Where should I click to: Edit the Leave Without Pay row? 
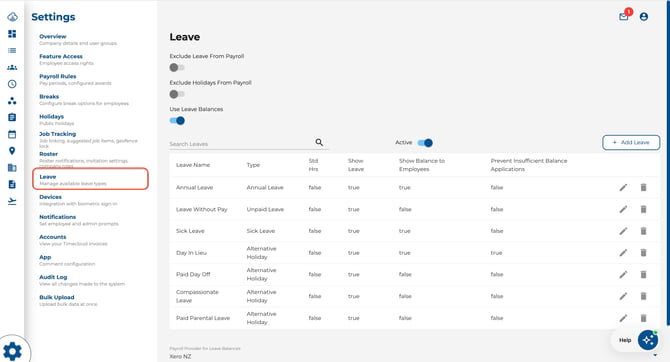point(623,209)
